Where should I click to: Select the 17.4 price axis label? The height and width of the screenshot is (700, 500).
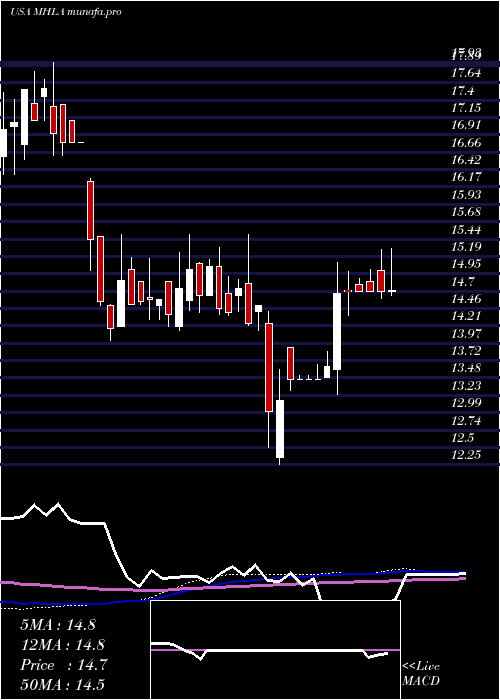point(462,91)
